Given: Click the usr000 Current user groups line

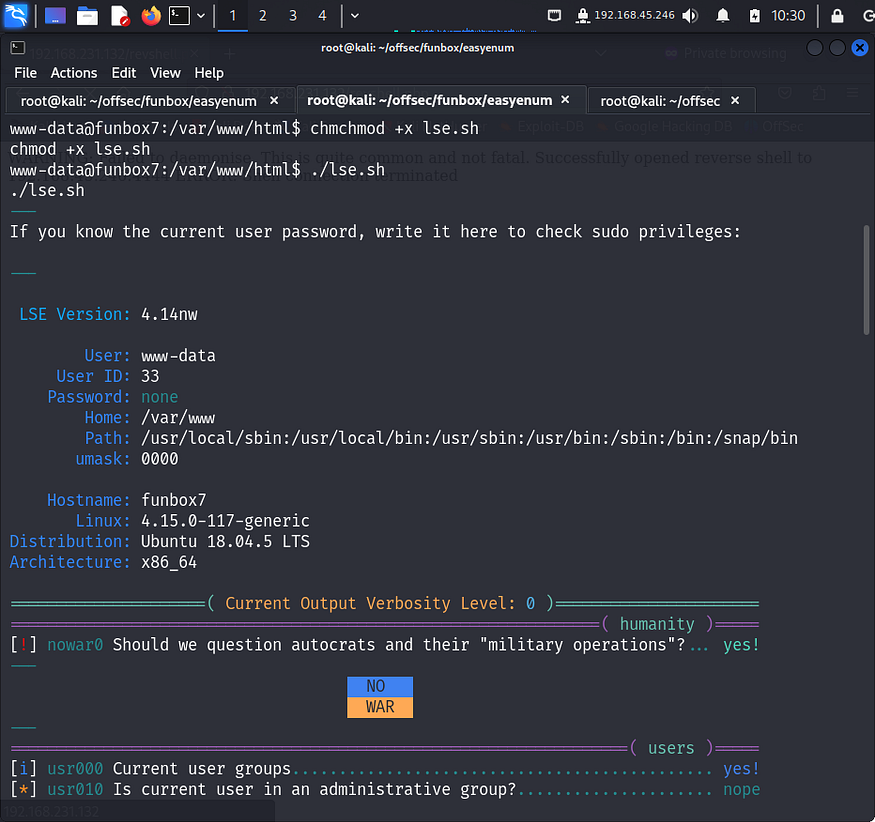Looking at the screenshot, I should pyautogui.click(x=385, y=769).
